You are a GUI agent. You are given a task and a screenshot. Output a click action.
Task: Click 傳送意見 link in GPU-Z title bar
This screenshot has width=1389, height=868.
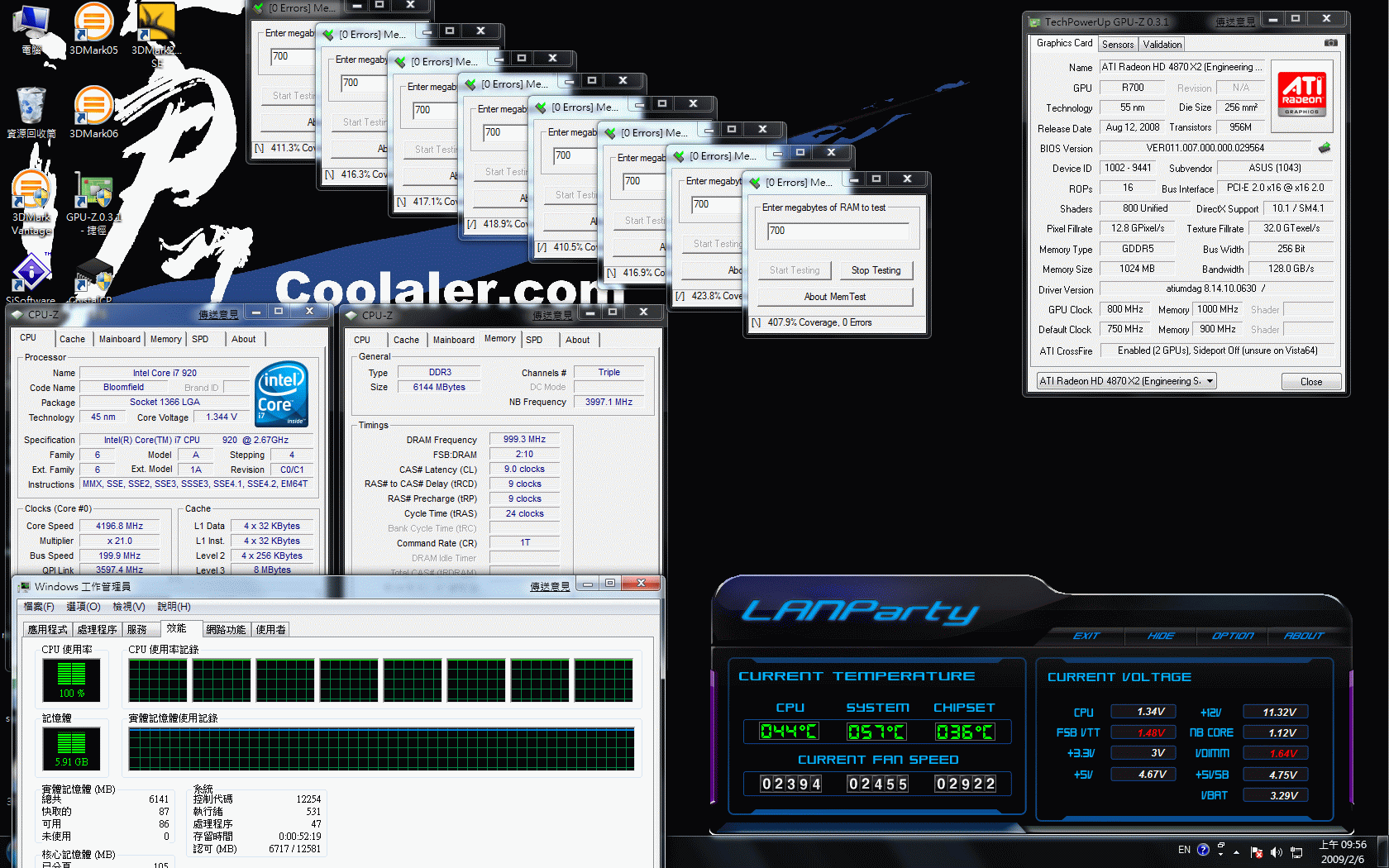[x=1235, y=22]
